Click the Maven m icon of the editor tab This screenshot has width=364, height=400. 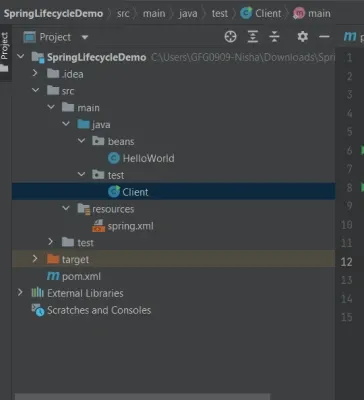(350, 37)
